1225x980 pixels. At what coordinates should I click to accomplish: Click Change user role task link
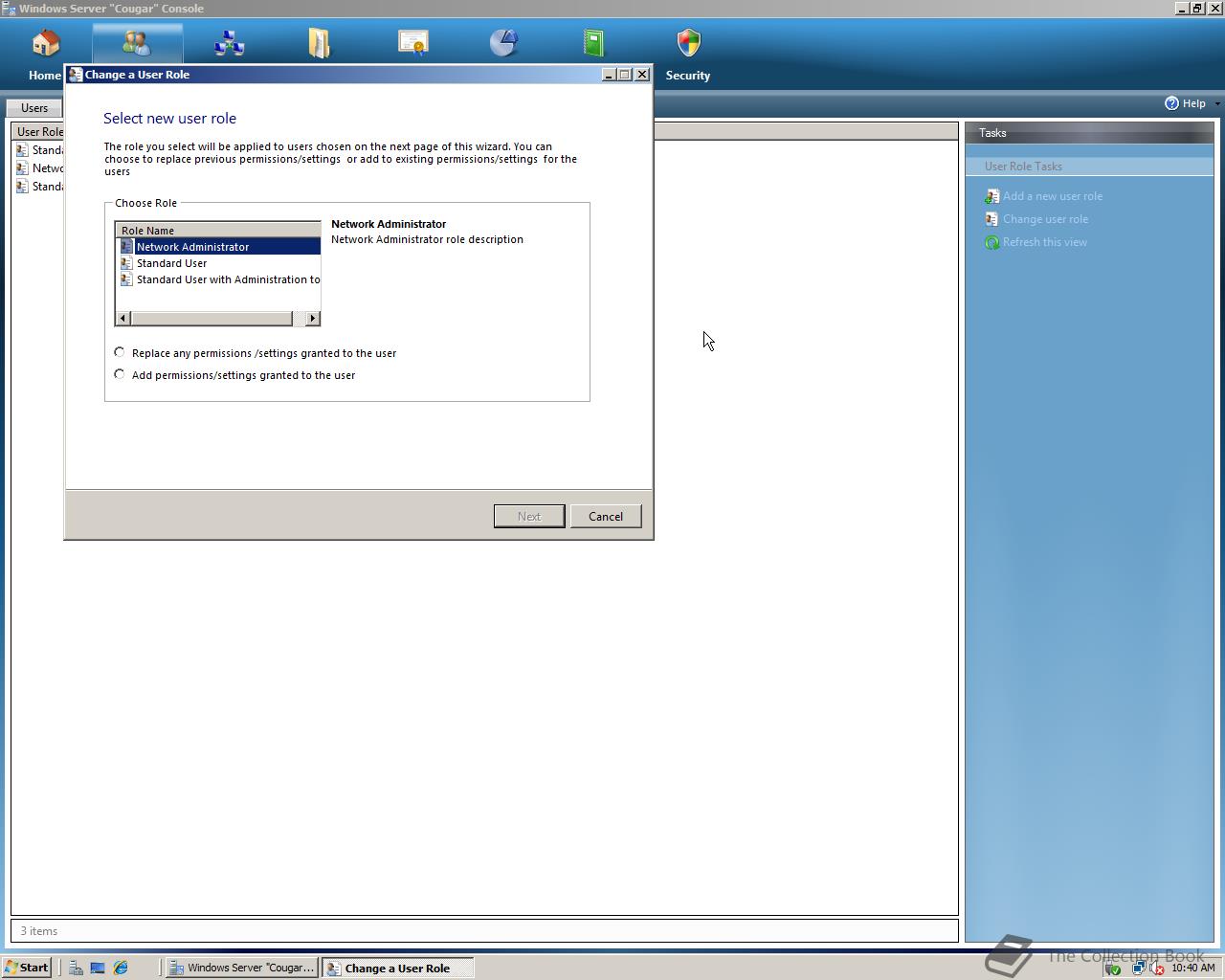pyautogui.click(x=1045, y=219)
